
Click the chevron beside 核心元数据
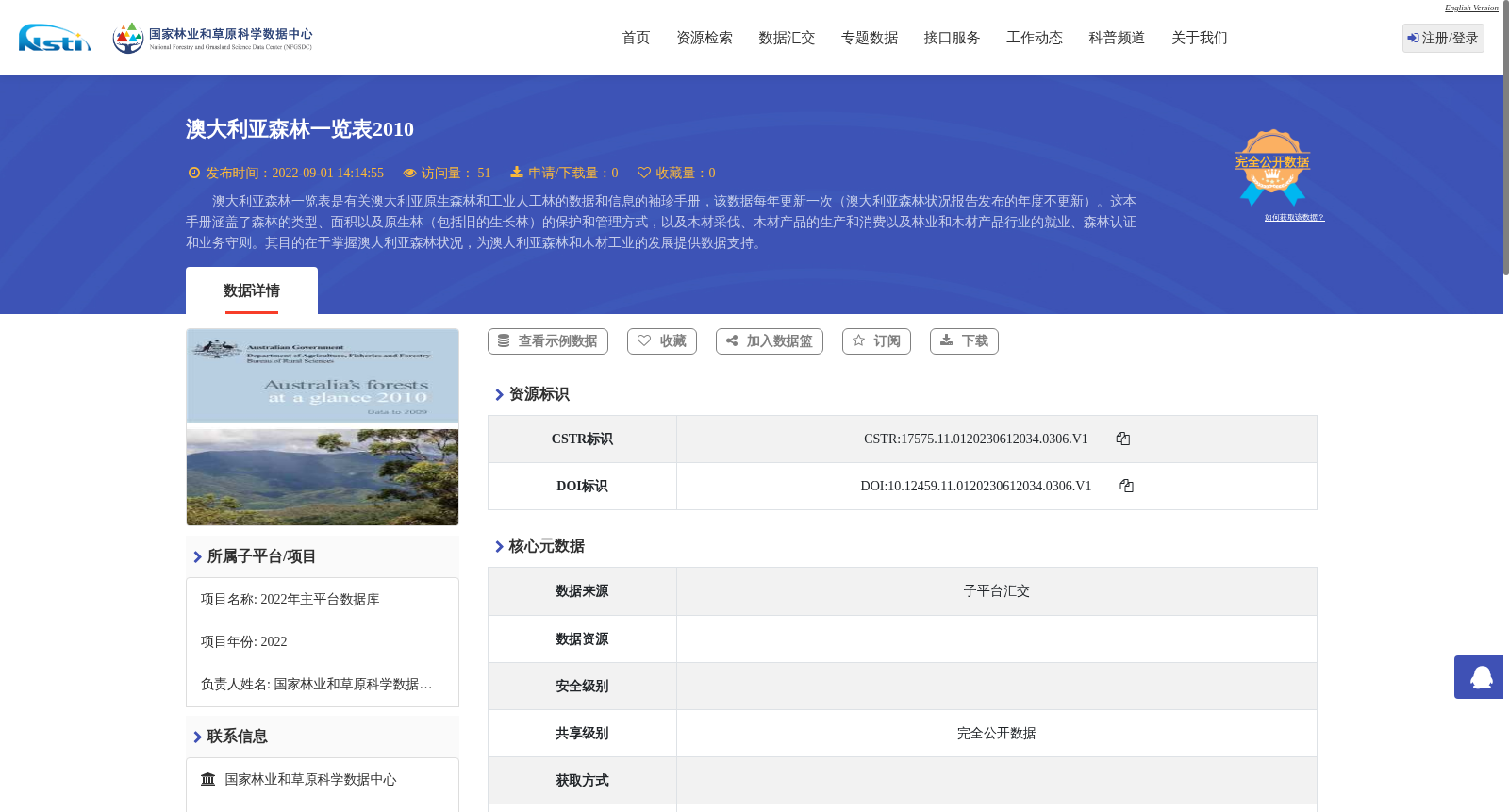tap(499, 546)
